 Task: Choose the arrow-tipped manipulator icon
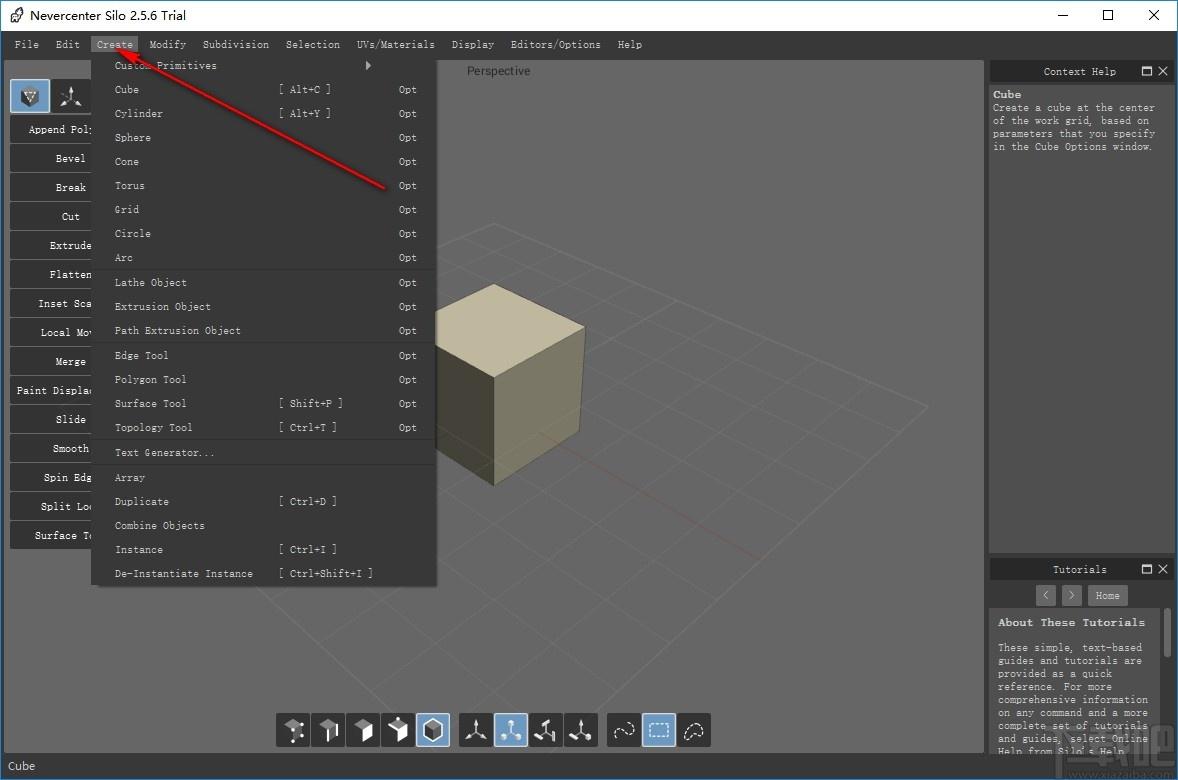[476, 730]
